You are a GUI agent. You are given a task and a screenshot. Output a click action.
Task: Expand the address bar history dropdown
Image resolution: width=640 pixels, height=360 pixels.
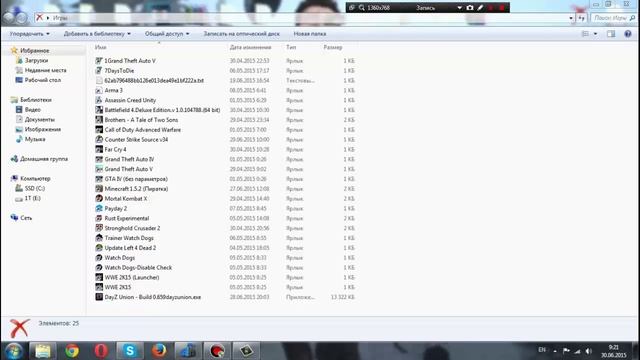(571, 18)
